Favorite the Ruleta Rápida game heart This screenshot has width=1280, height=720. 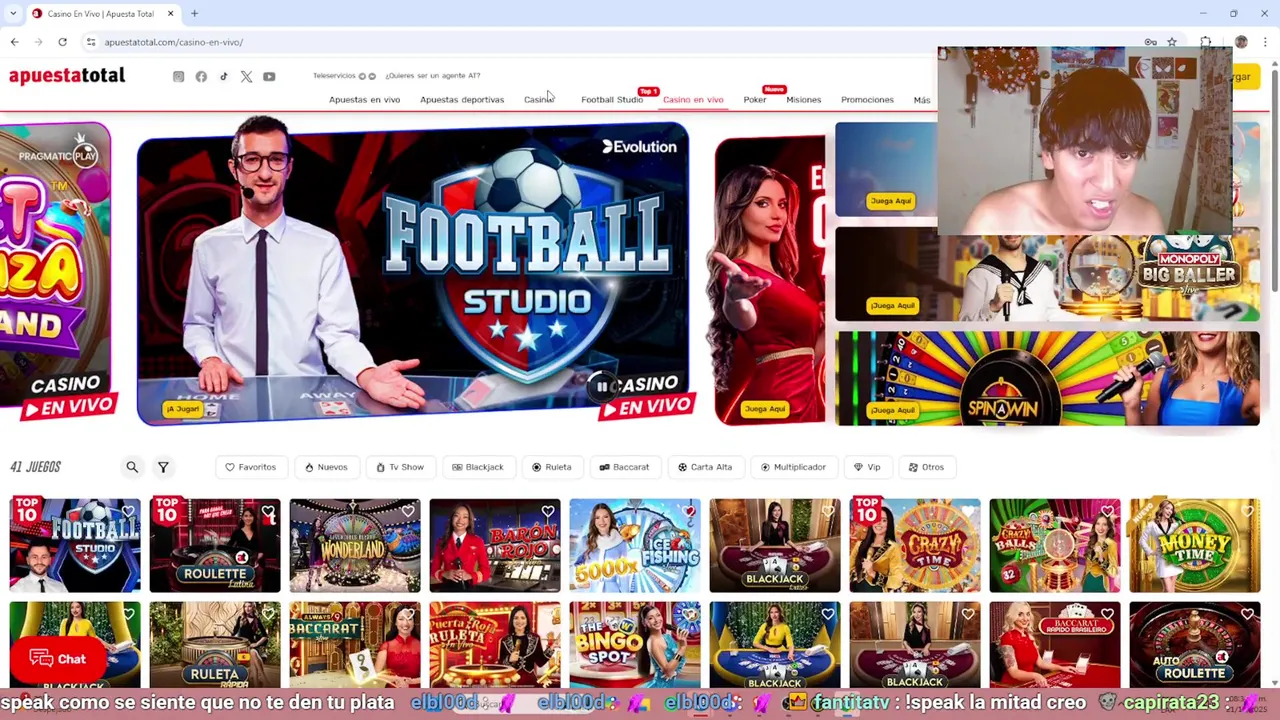coord(268,614)
